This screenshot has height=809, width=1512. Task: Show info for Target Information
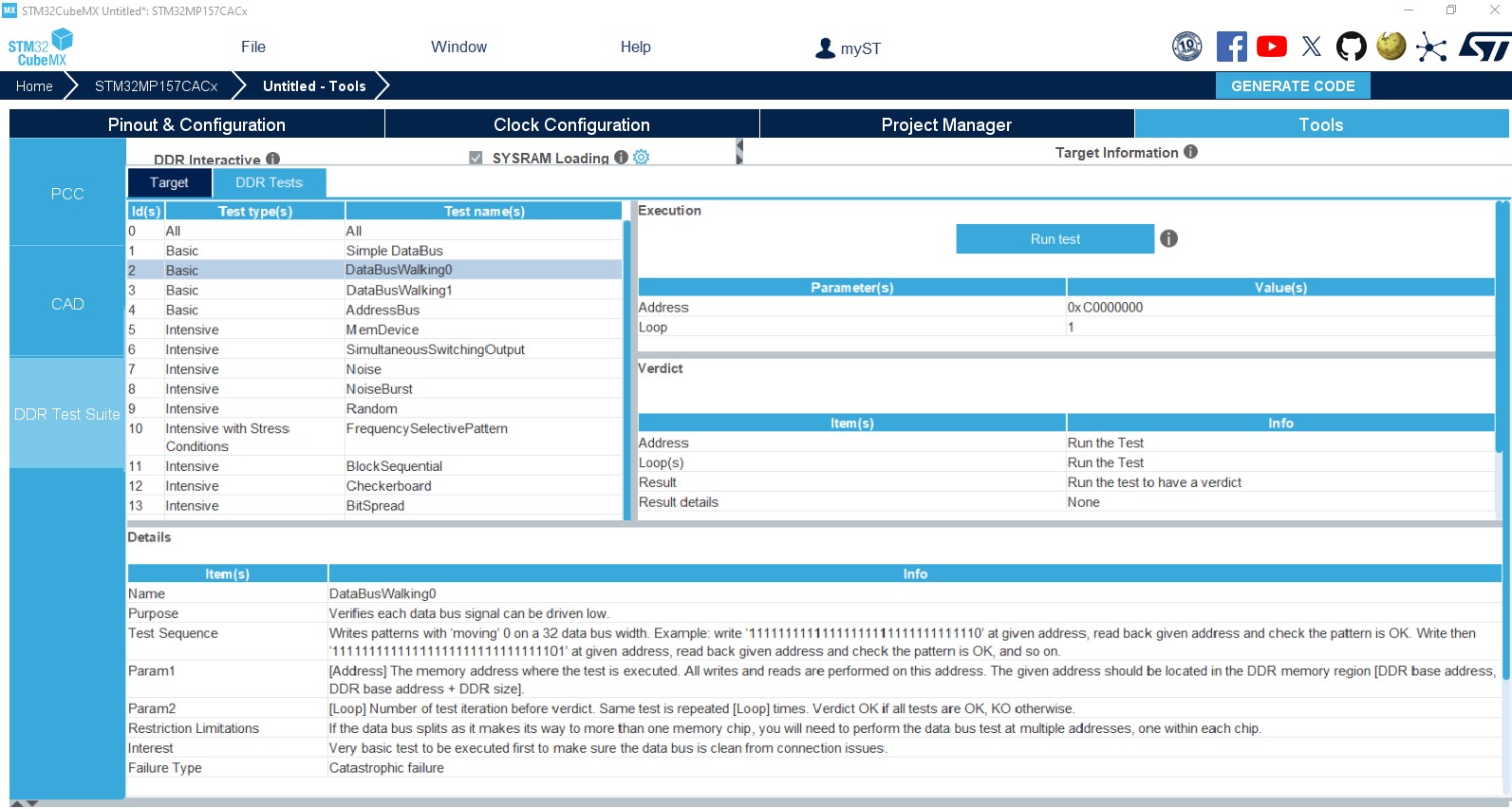[x=1191, y=152]
